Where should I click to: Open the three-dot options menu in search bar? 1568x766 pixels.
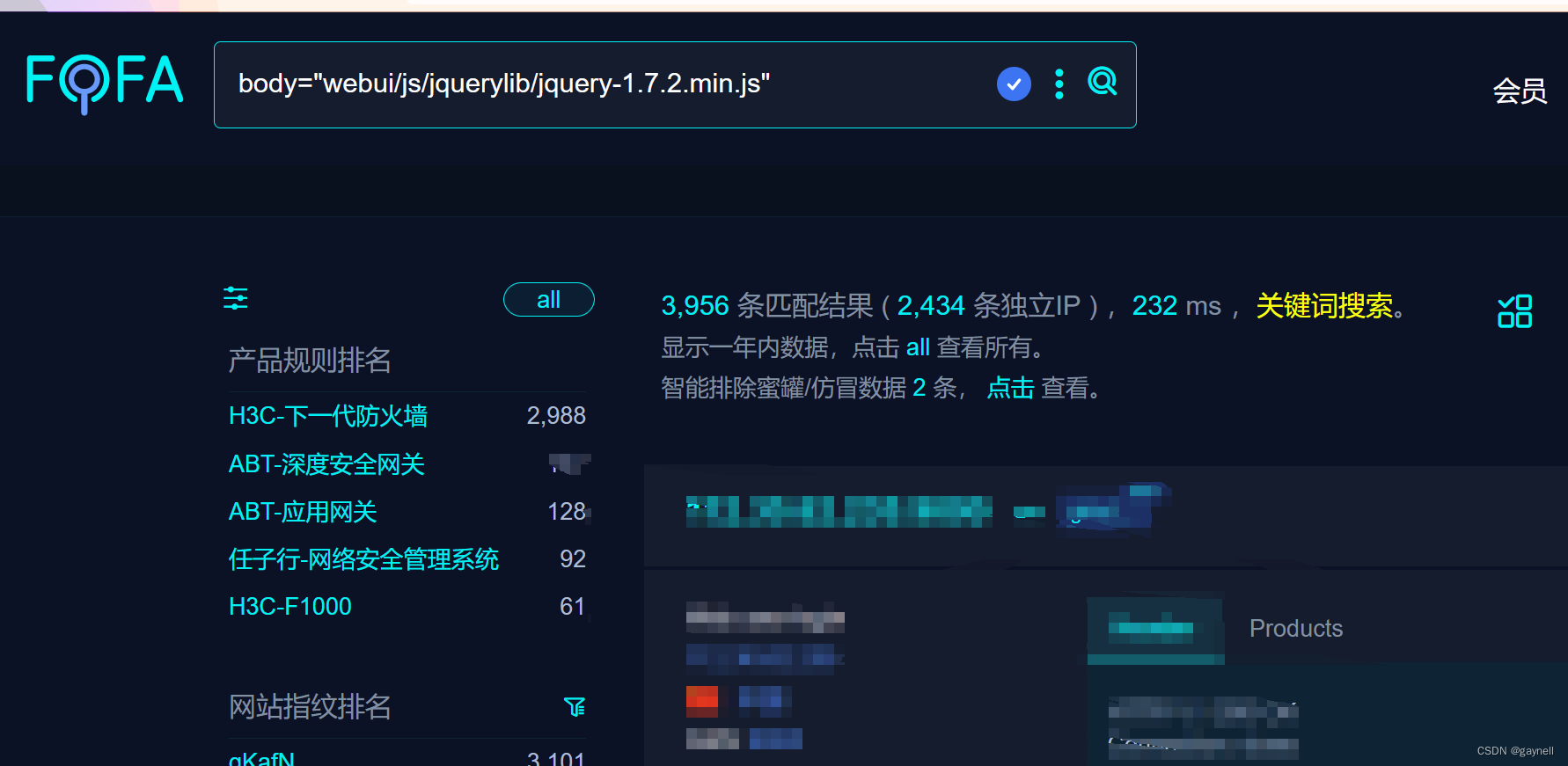[1059, 84]
